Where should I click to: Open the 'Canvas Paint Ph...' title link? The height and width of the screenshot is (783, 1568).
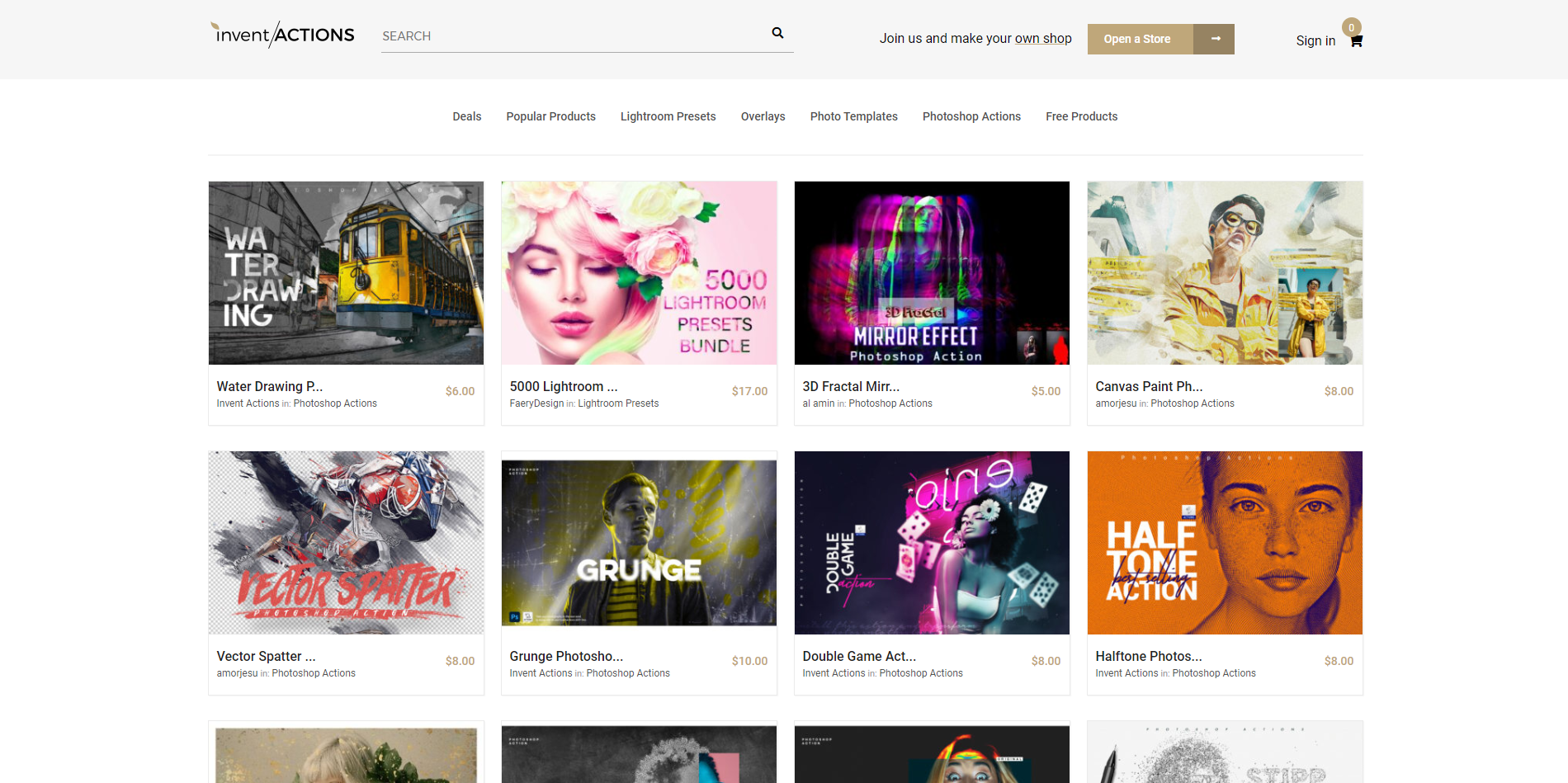click(x=1149, y=386)
